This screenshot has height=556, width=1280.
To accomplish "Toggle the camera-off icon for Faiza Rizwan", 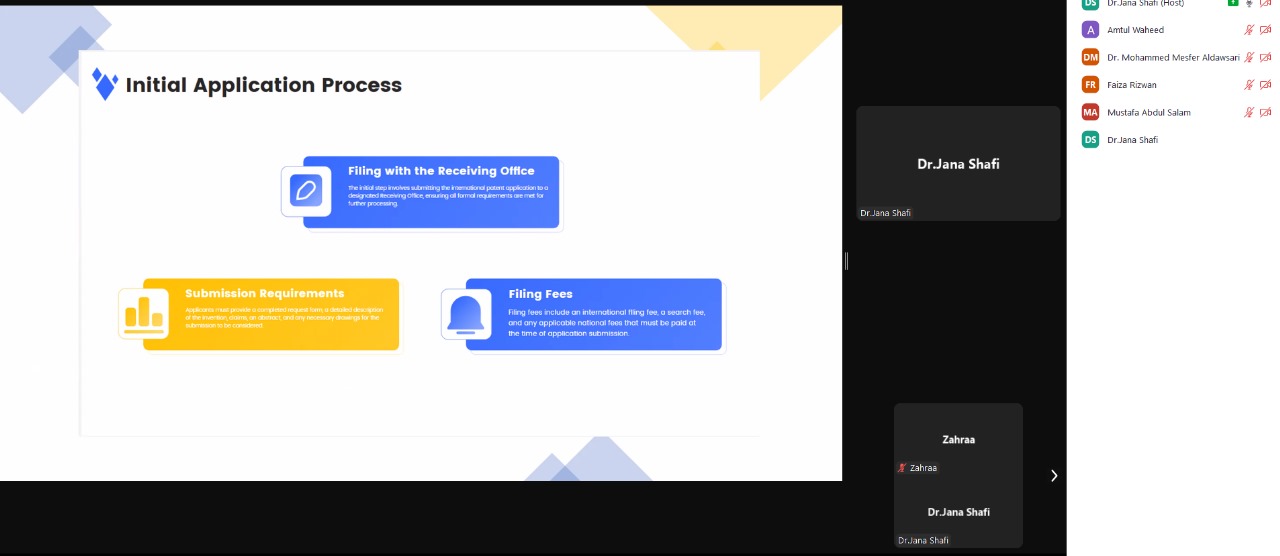I will point(1265,85).
